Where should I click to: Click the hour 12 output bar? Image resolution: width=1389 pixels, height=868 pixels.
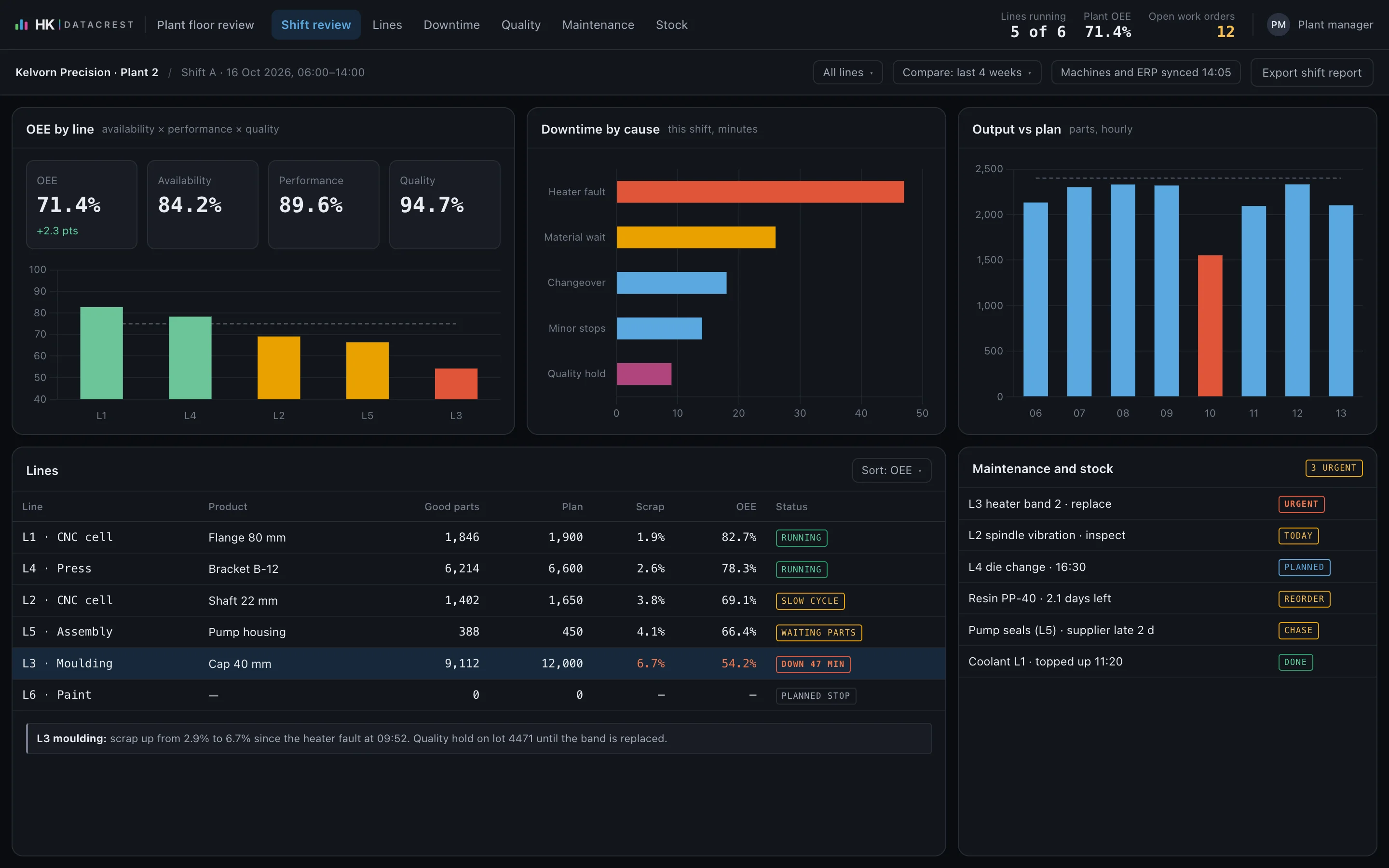(x=1297, y=290)
